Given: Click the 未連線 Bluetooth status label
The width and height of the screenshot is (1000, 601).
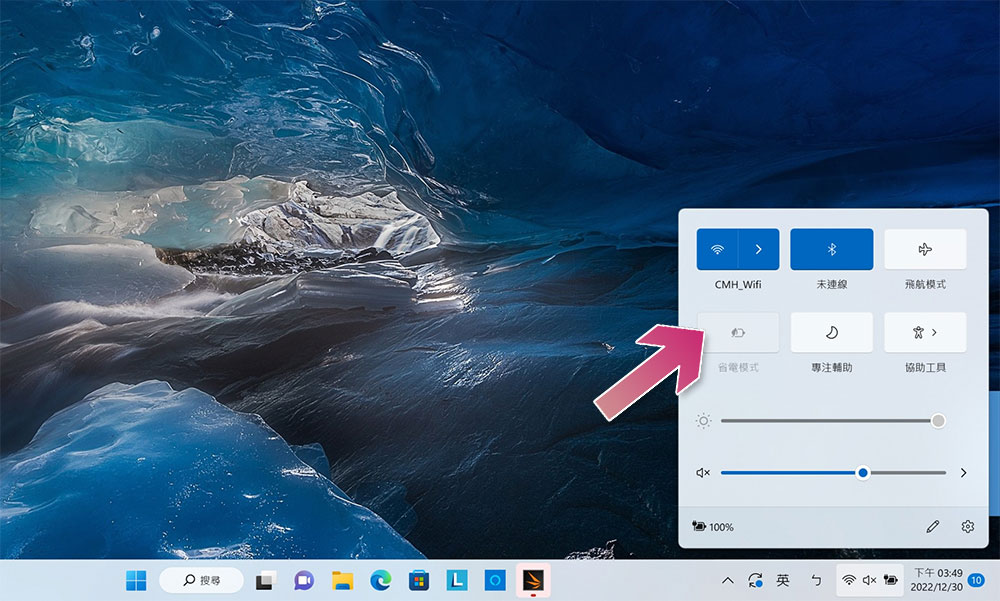Looking at the screenshot, I should click(x=832, y=285).
